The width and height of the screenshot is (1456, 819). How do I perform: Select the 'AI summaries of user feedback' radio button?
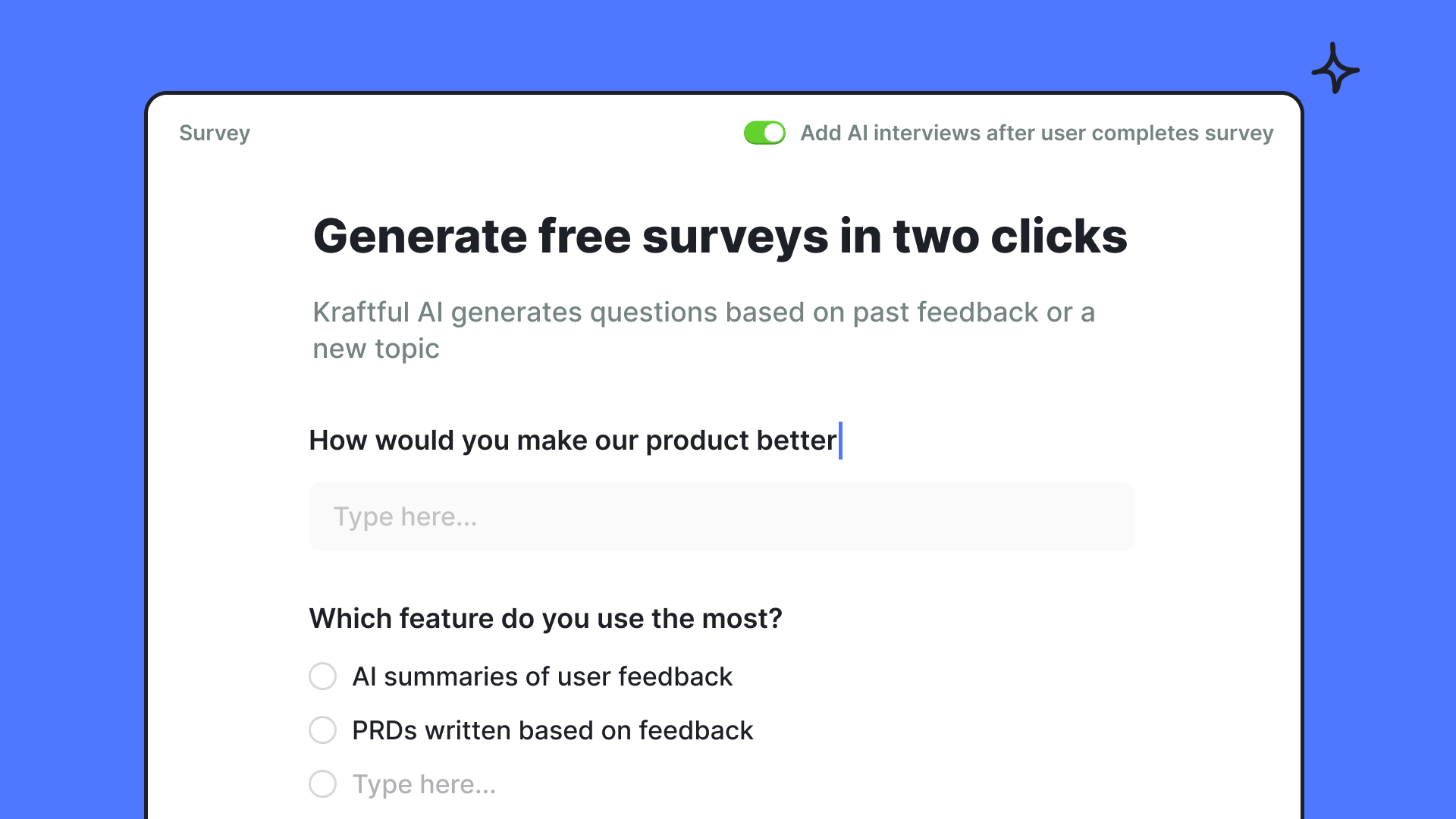click(x=322, y=676)
